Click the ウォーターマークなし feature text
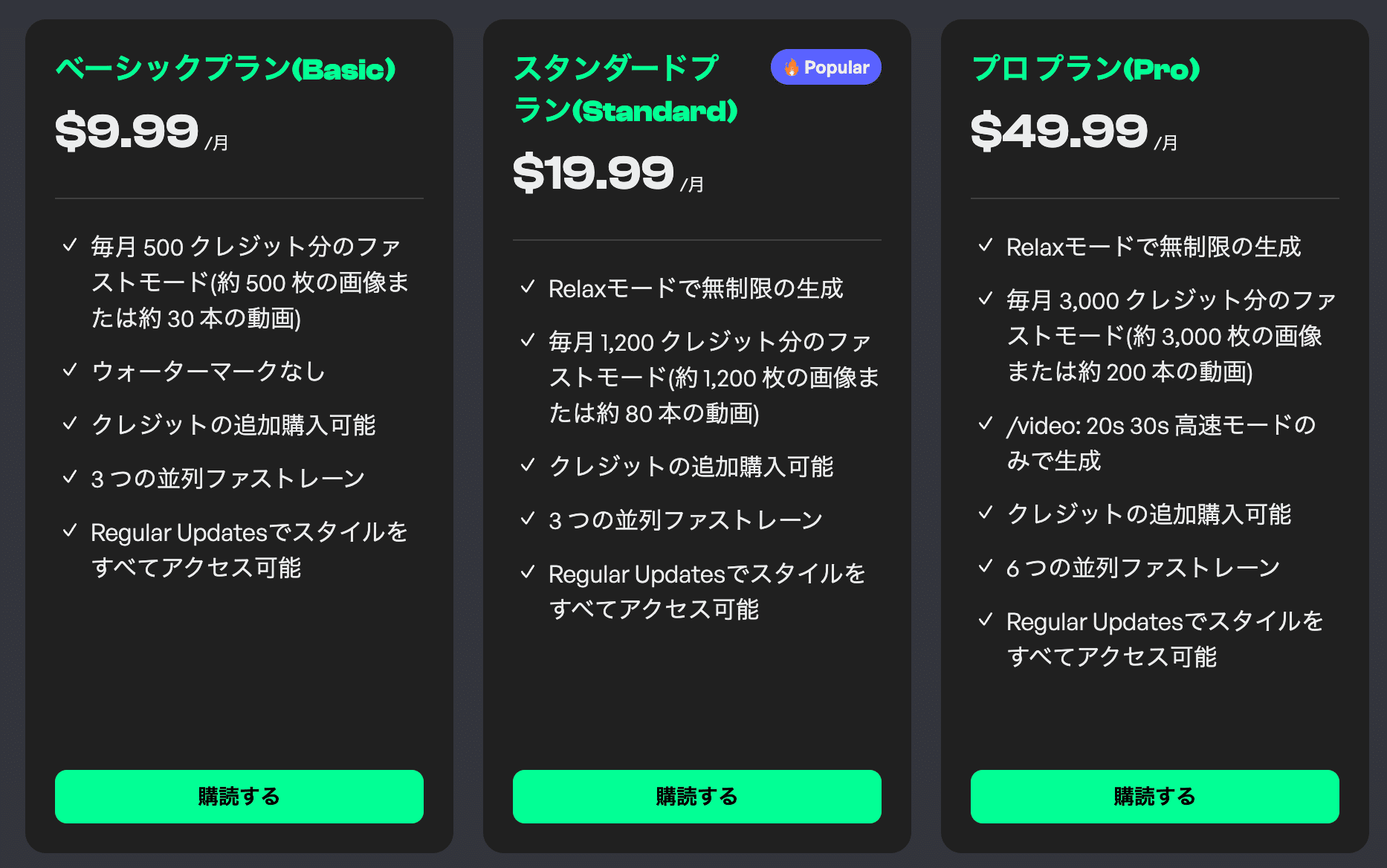The image size is (1387, 868). point(208,371)
